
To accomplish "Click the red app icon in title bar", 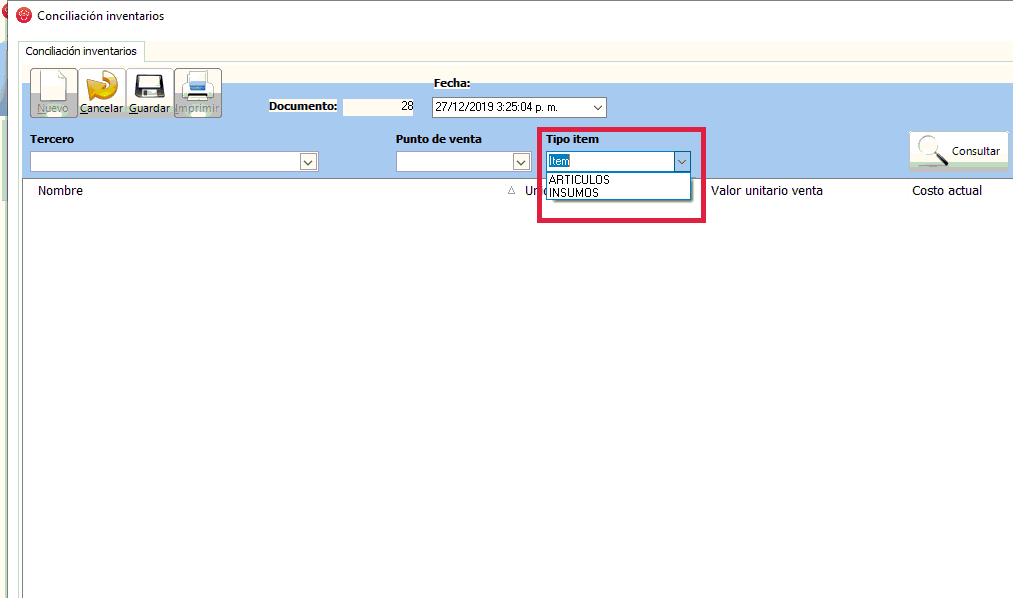I will [24, 15].
